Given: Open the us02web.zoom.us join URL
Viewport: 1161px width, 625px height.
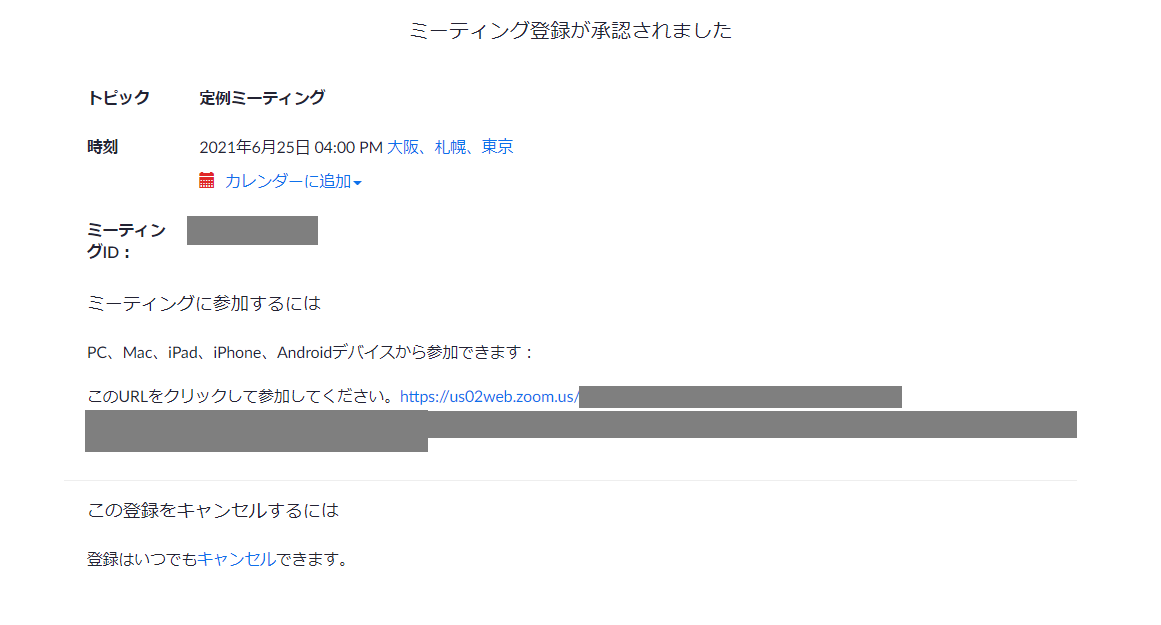Looking at the screenshot, I should click(489, 397).
